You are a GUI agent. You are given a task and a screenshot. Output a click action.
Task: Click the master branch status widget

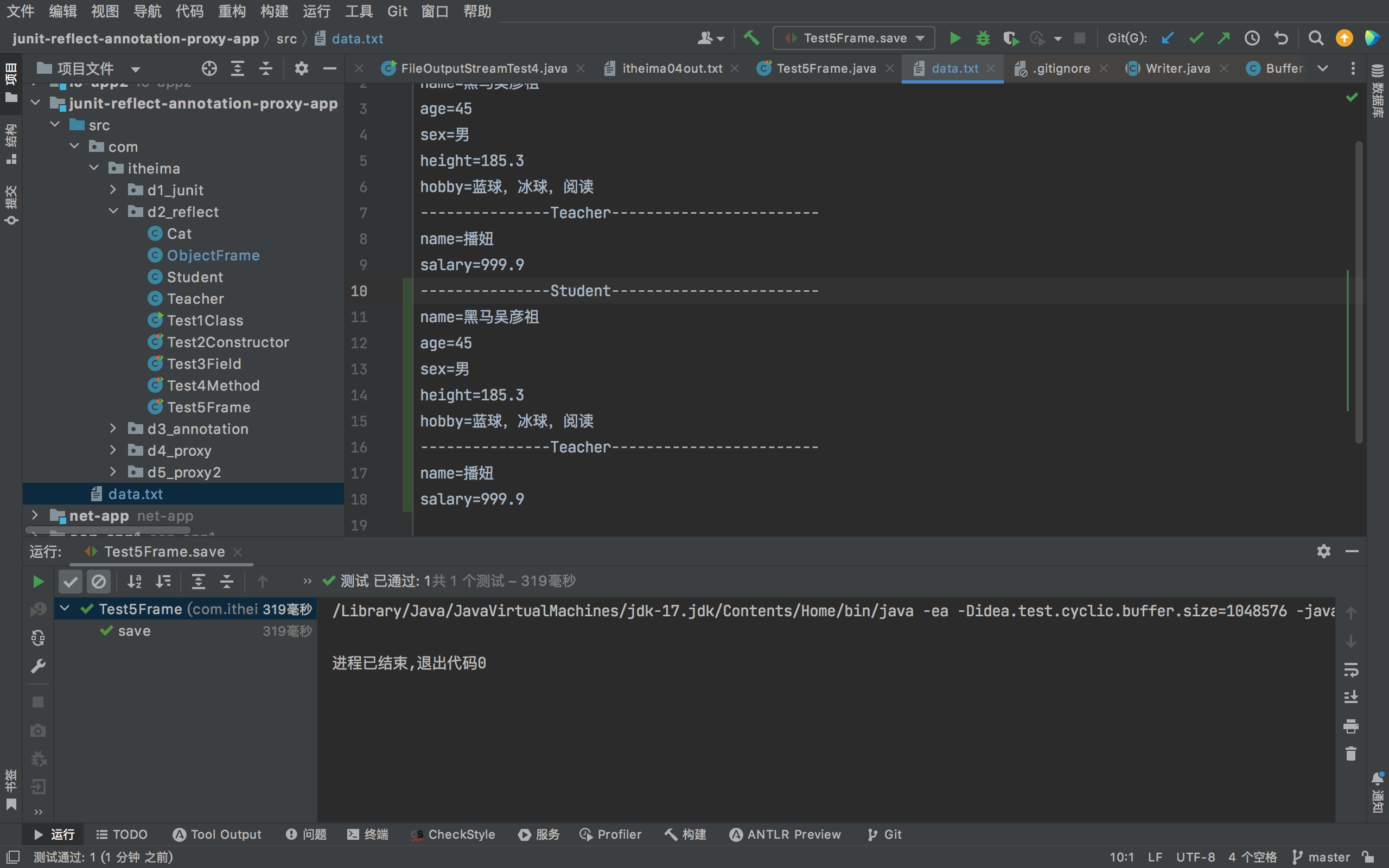1322,857
